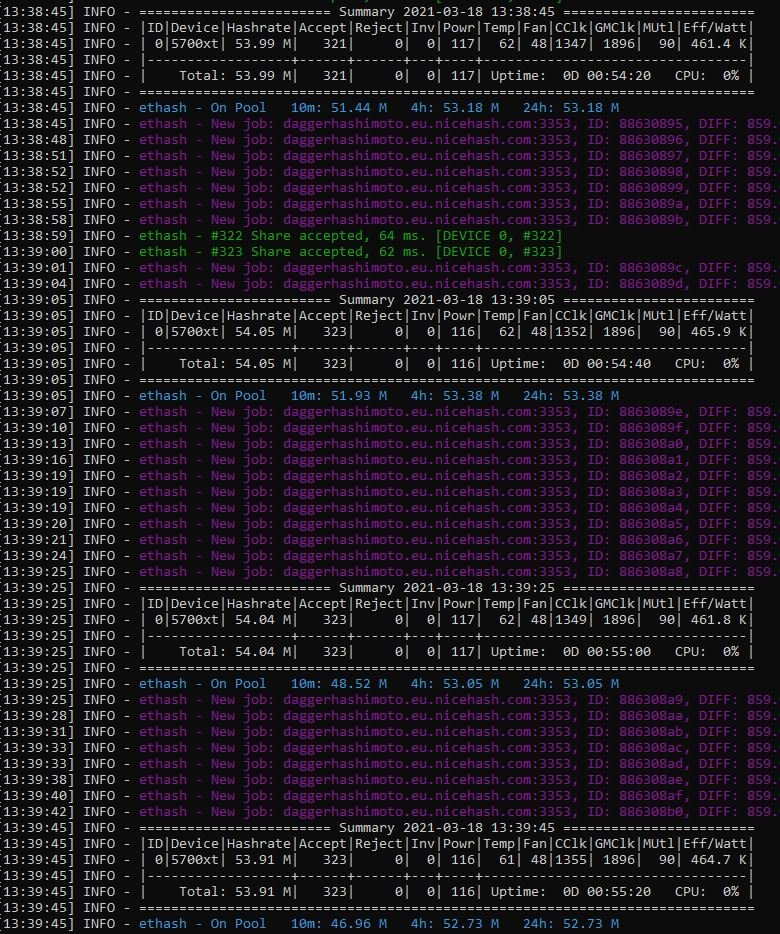Viewport: 780px width, 934px height.
Task: Click the On Pool value '4h: 53.05 M'
Action: [455, 684]
